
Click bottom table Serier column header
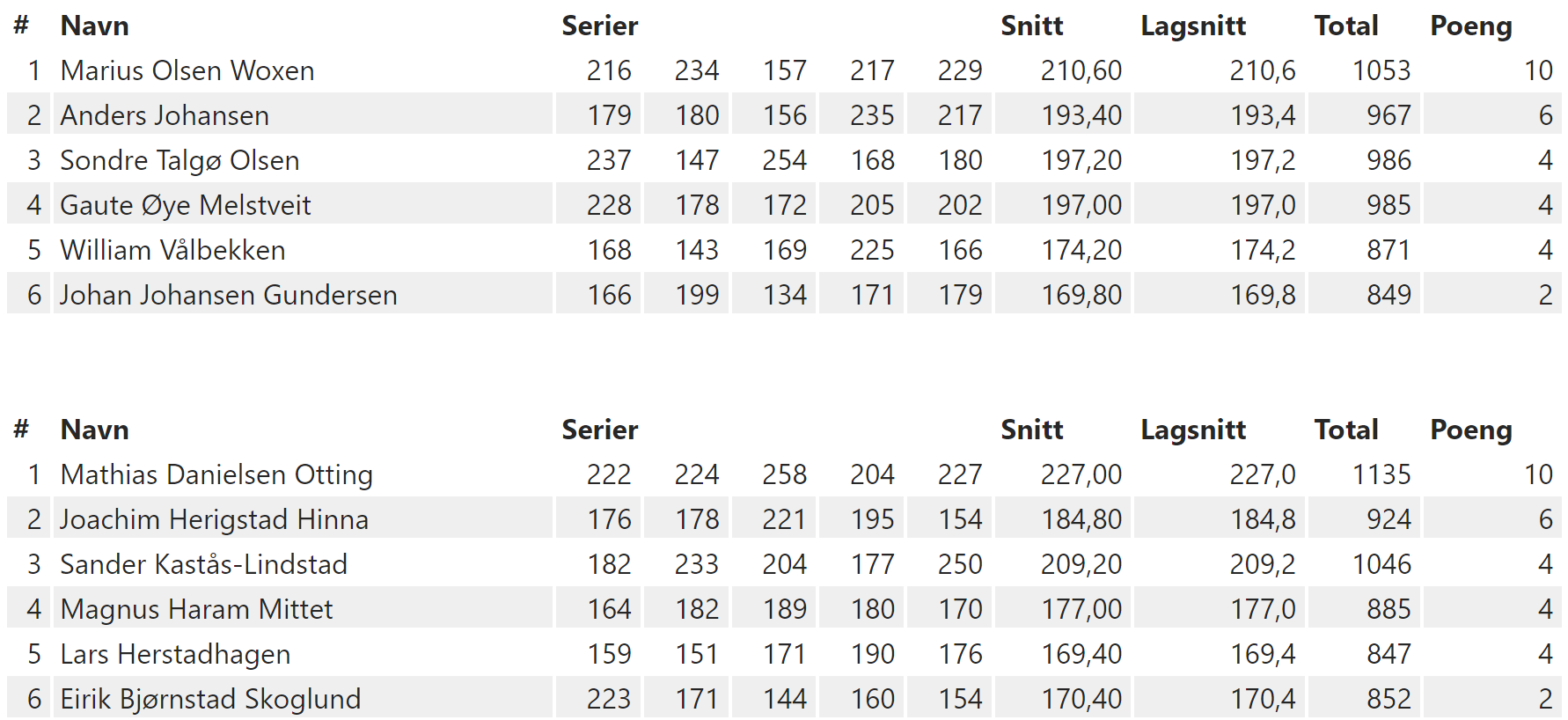[600, 430]
